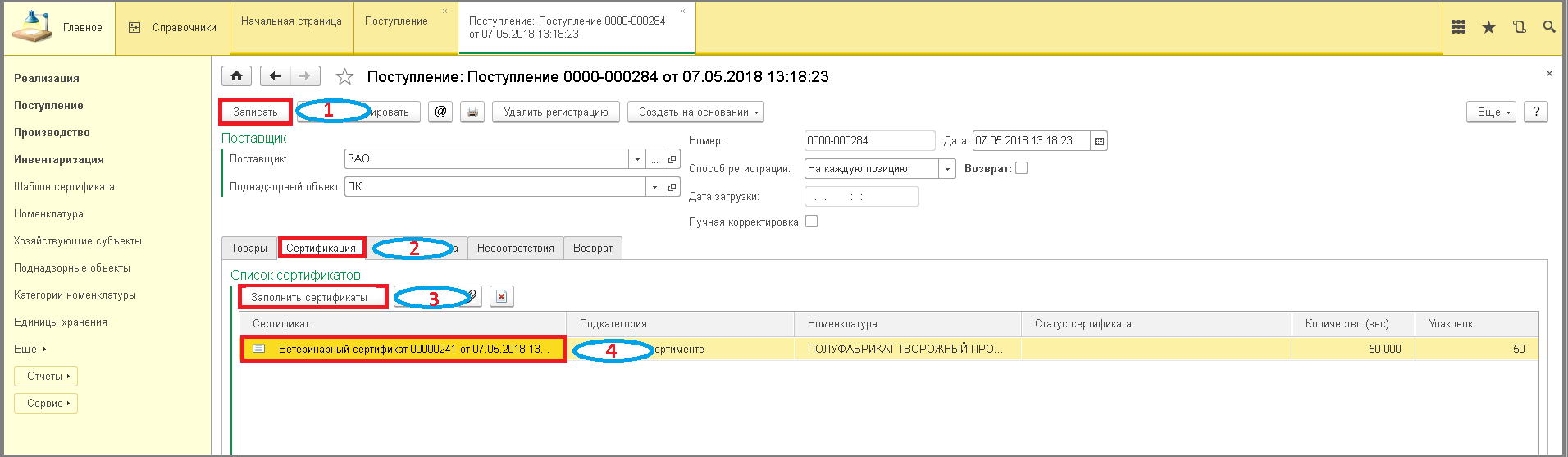1568x457 pixels.
Task: Open the Сервис dropdown button
Action: pyautogui.click(x=46, y=404)
